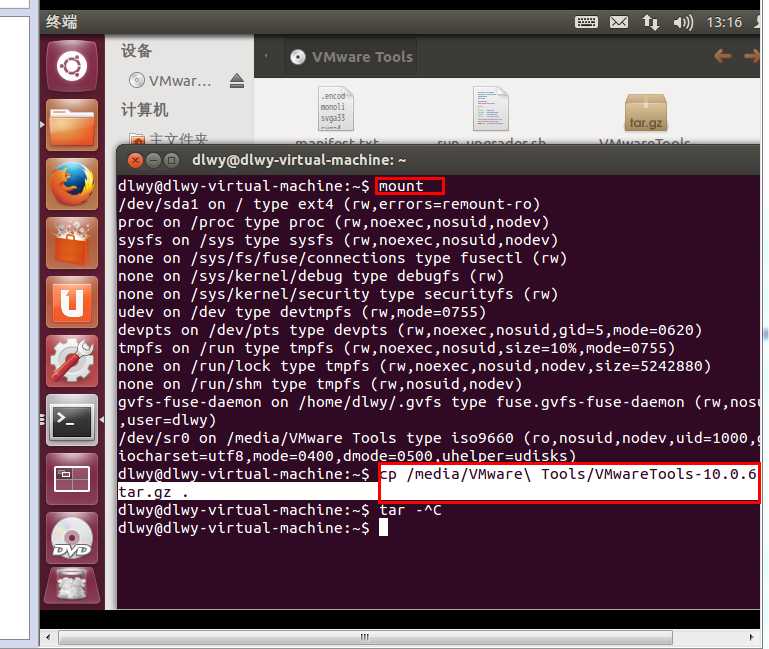Close the terminal window red button
The height and width of the screenshot is (649, 769).
pyautogui.click(x=135, y=160)
